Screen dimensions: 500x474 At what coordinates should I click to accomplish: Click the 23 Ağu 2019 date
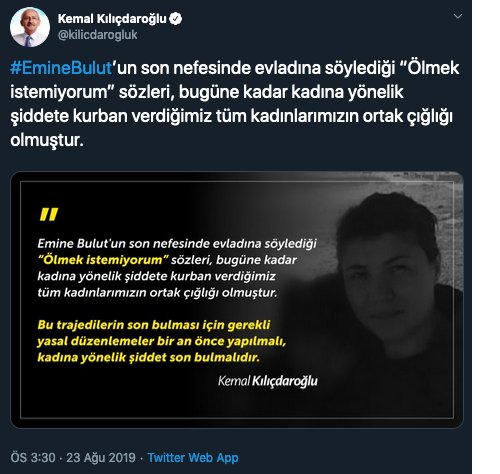coord(101,457)
